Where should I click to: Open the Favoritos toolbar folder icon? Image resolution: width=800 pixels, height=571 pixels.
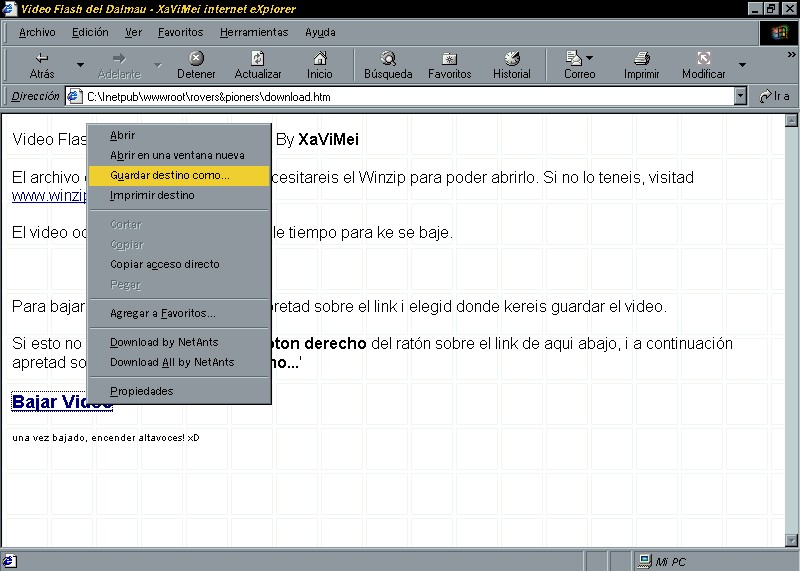click(449, 59)
